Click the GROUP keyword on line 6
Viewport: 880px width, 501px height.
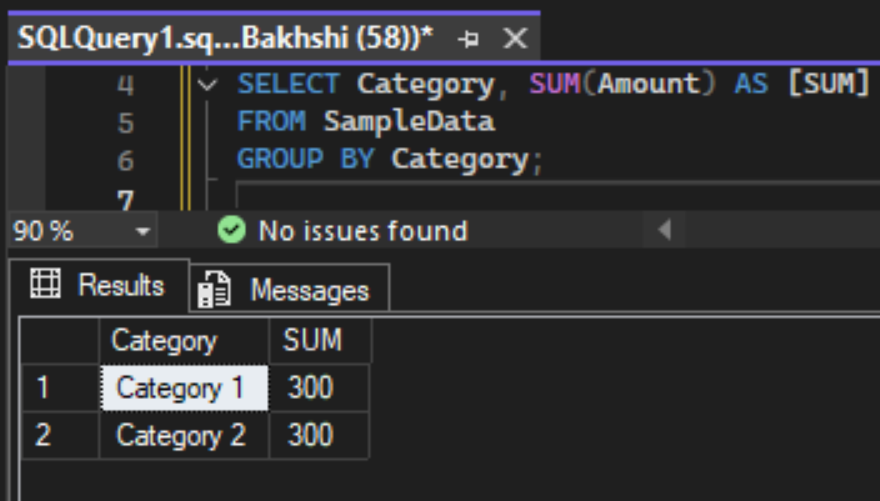280,159
